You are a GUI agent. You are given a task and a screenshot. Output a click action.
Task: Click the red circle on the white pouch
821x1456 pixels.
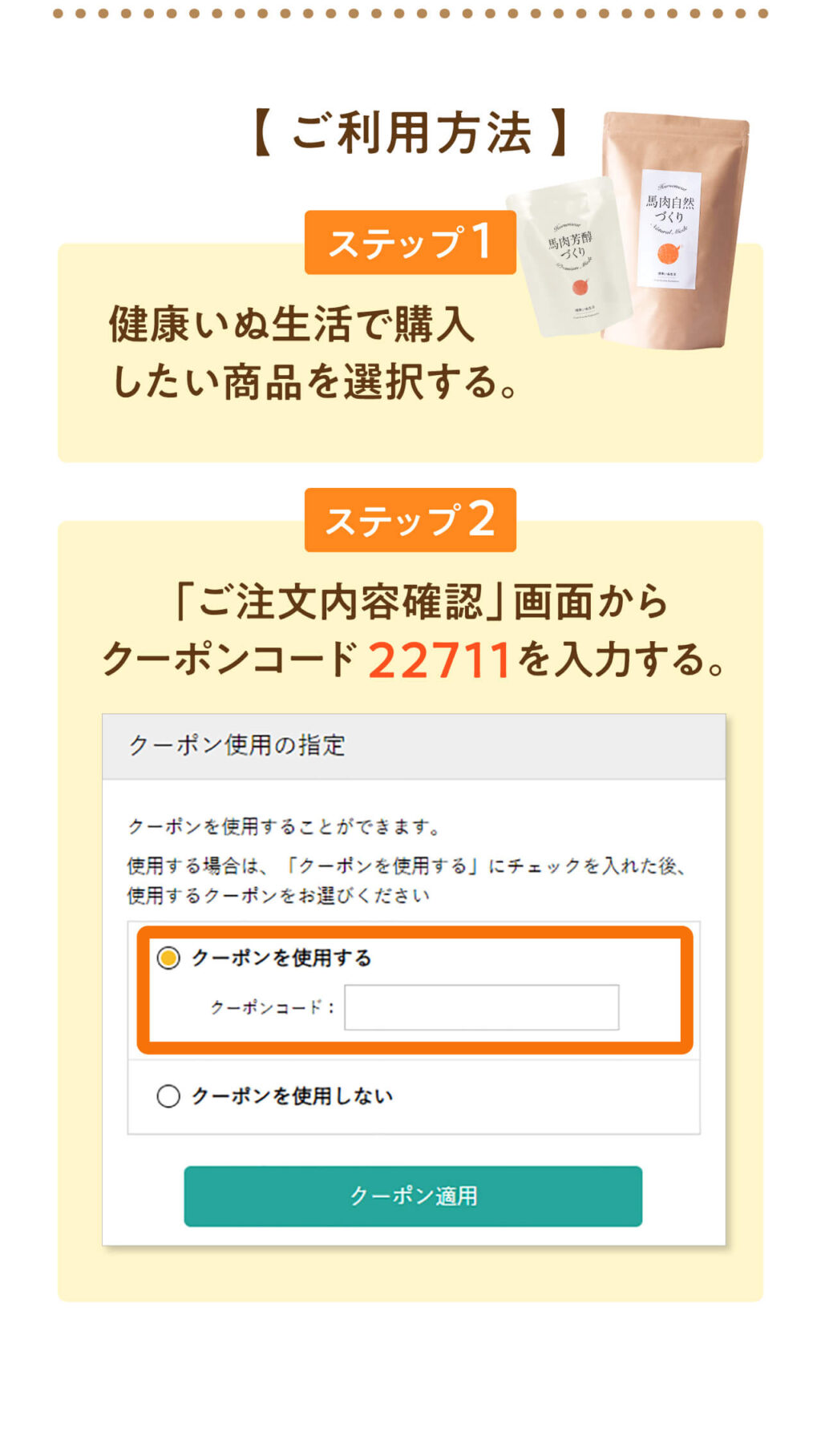click(580, 287)
